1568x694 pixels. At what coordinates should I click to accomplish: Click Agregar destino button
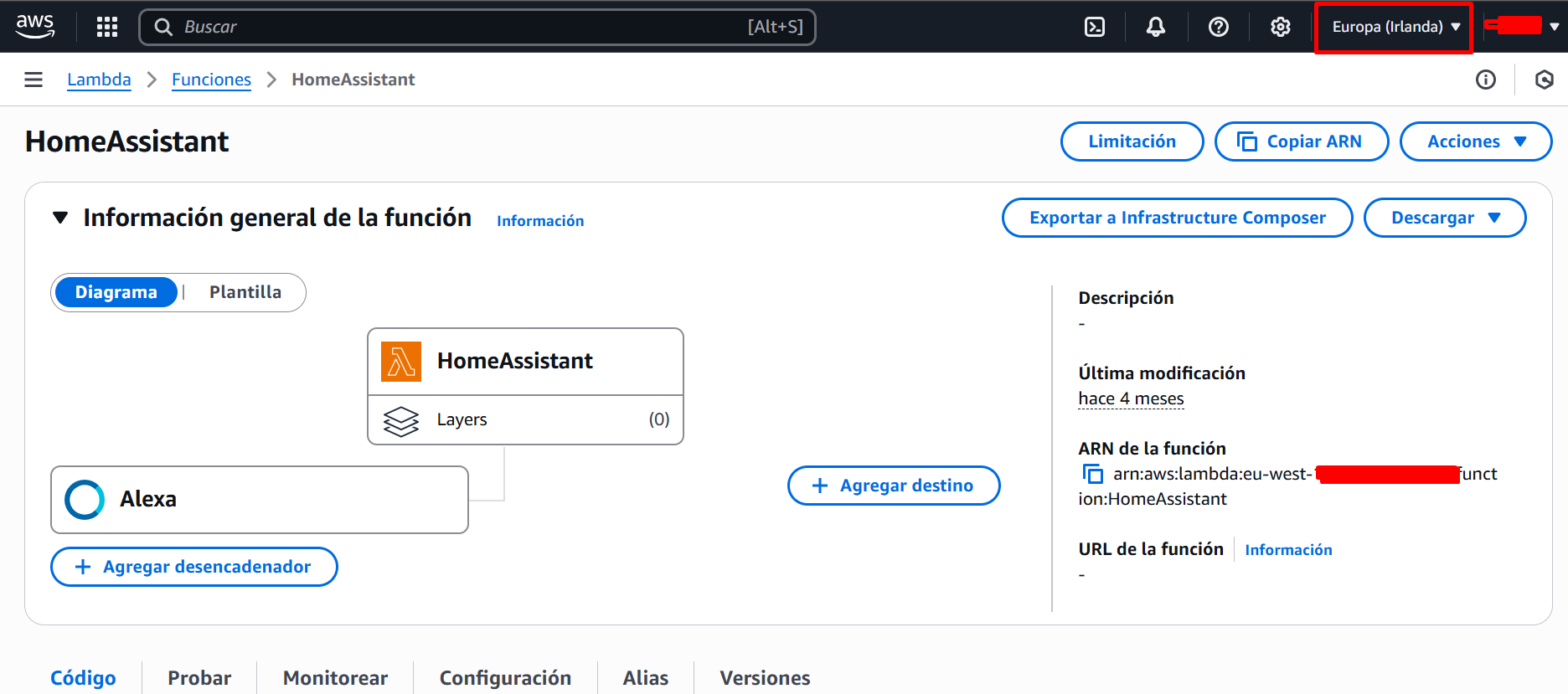[x=894, y=486]
